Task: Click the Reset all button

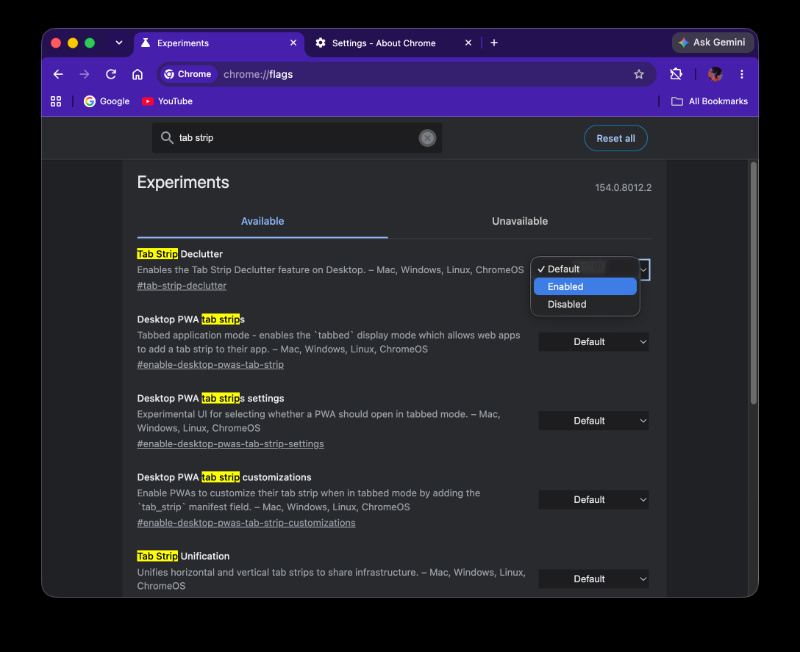Action: coord(616,138)
